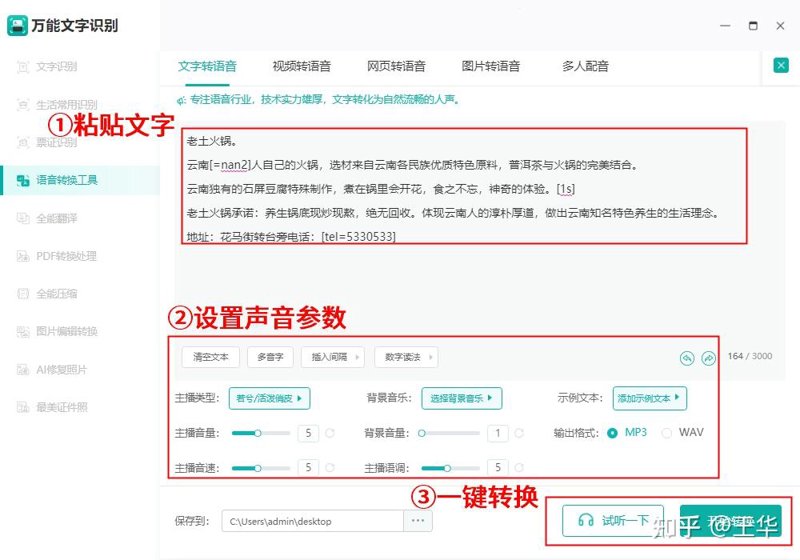Viewport: 800px width, 560px height.
Task: Select MP3 output format
Action: (x=612, y=433)
